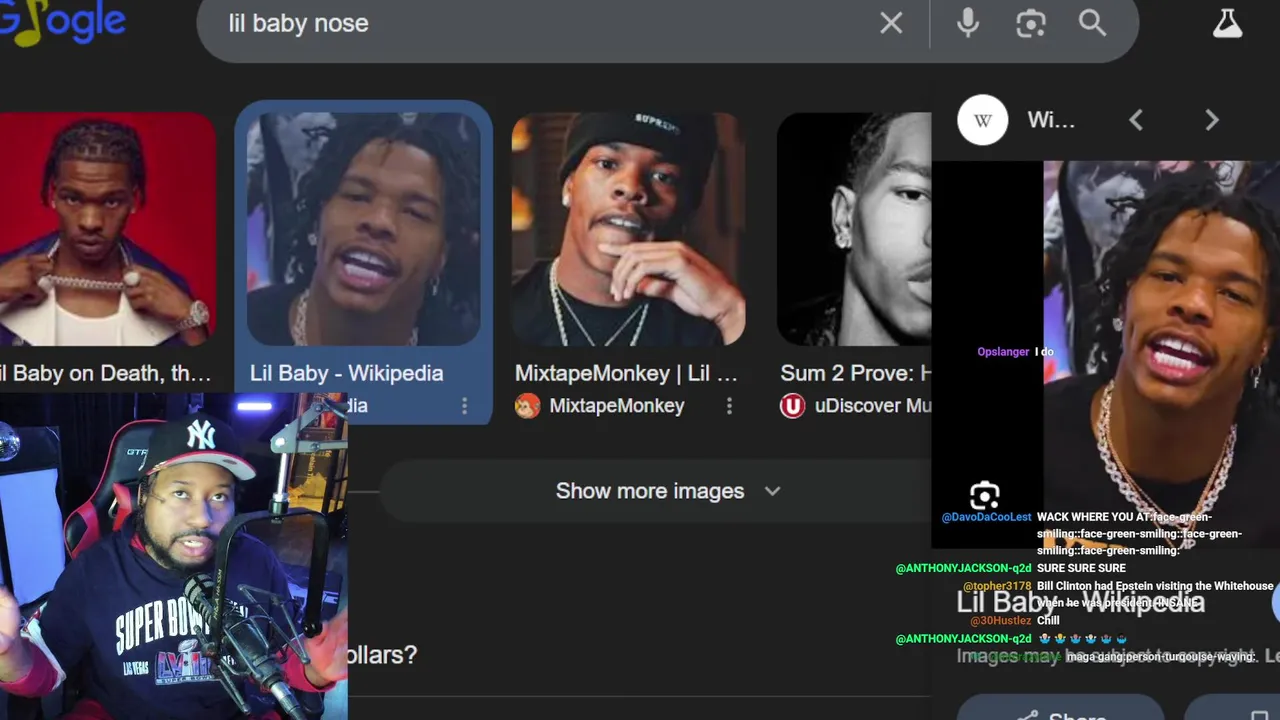Go to previous image in preview panel

point(1136,120)
